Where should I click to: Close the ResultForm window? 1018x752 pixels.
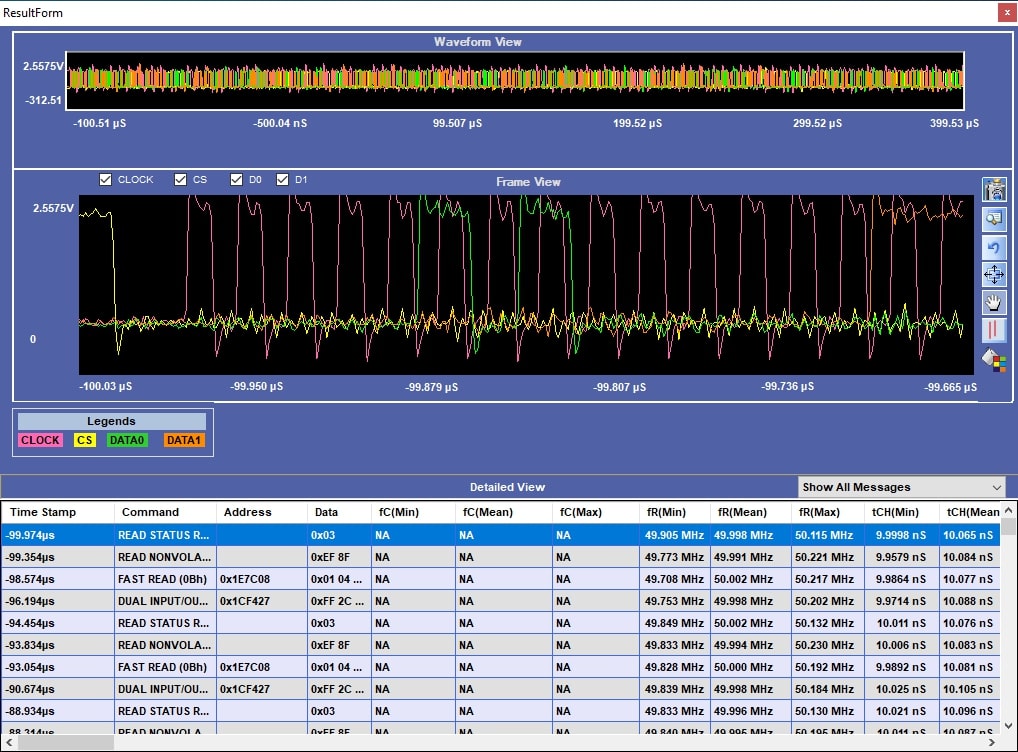click(x=1006, y=12)
